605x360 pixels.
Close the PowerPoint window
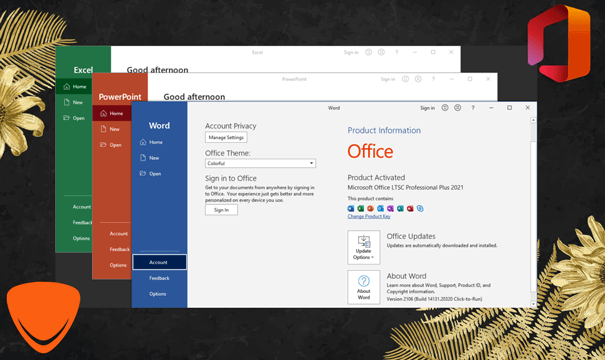(x=488, y=79)
